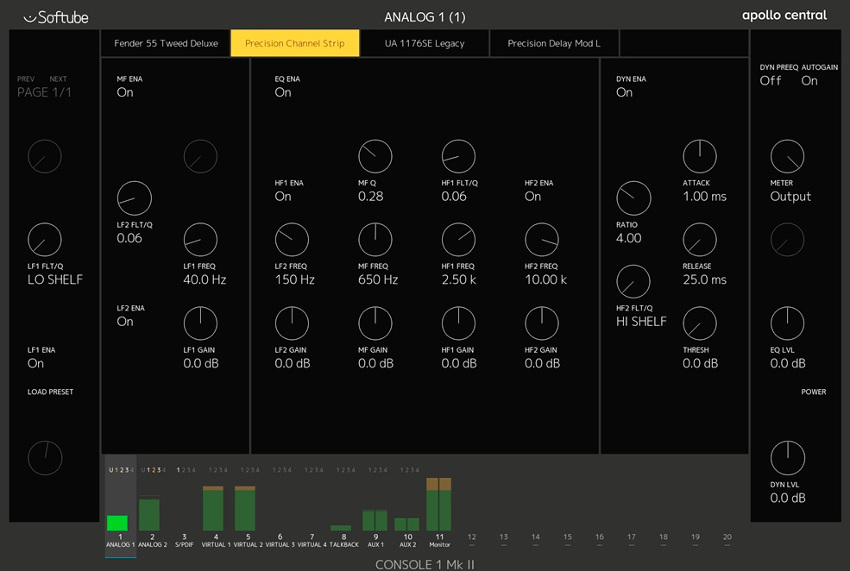The image size is (850, 571).
Task: Click the ANALOG 1 (1) title
Action: pos(425,17)
